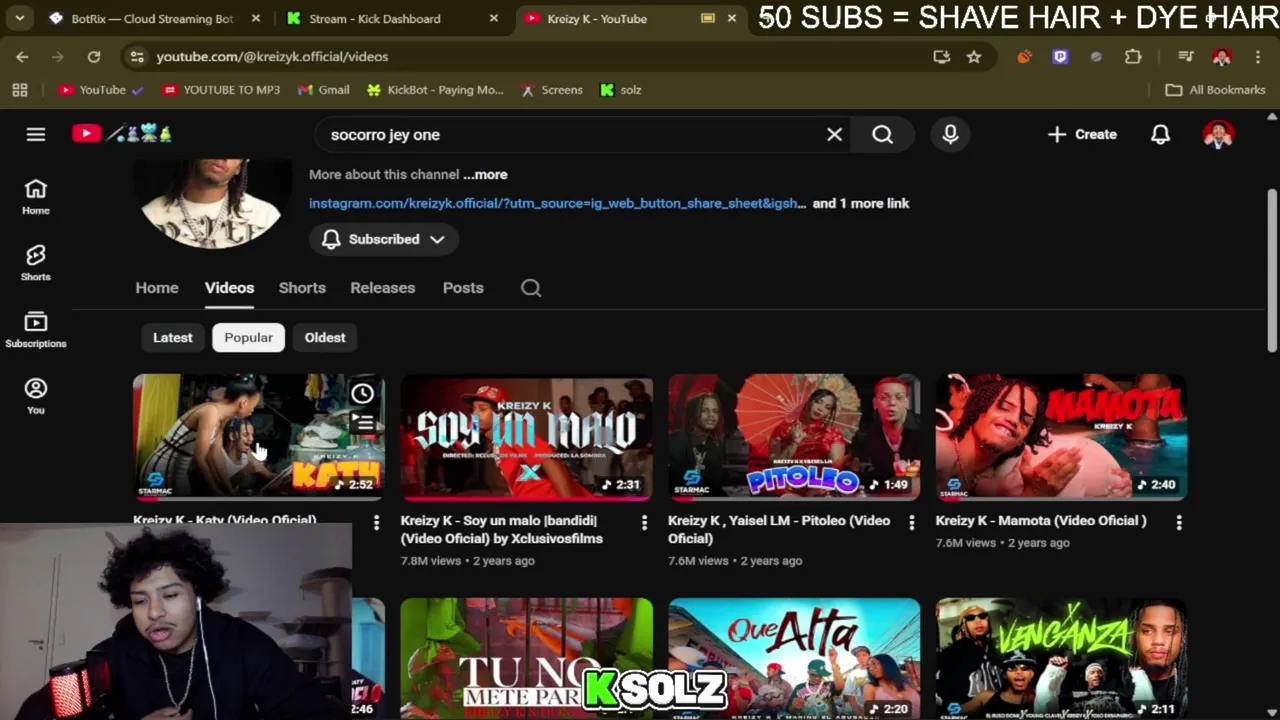Open Subscriptions from sidebar

point(36,330)
